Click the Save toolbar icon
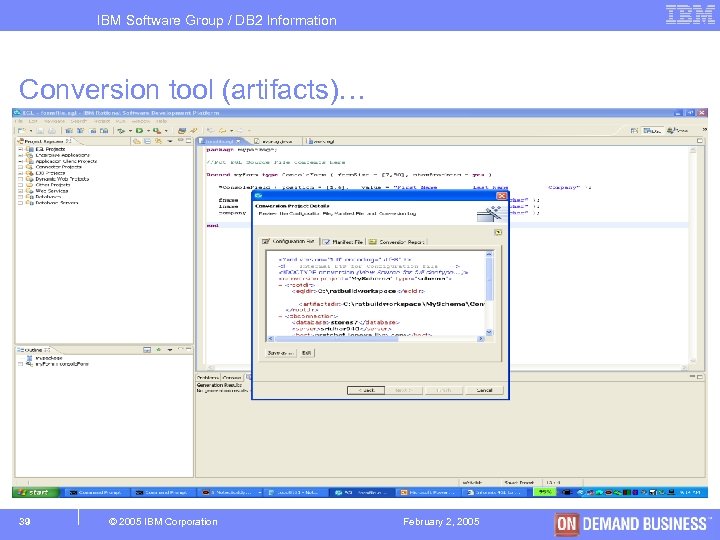This screenshot has height=540, width=720. (40, 131)
